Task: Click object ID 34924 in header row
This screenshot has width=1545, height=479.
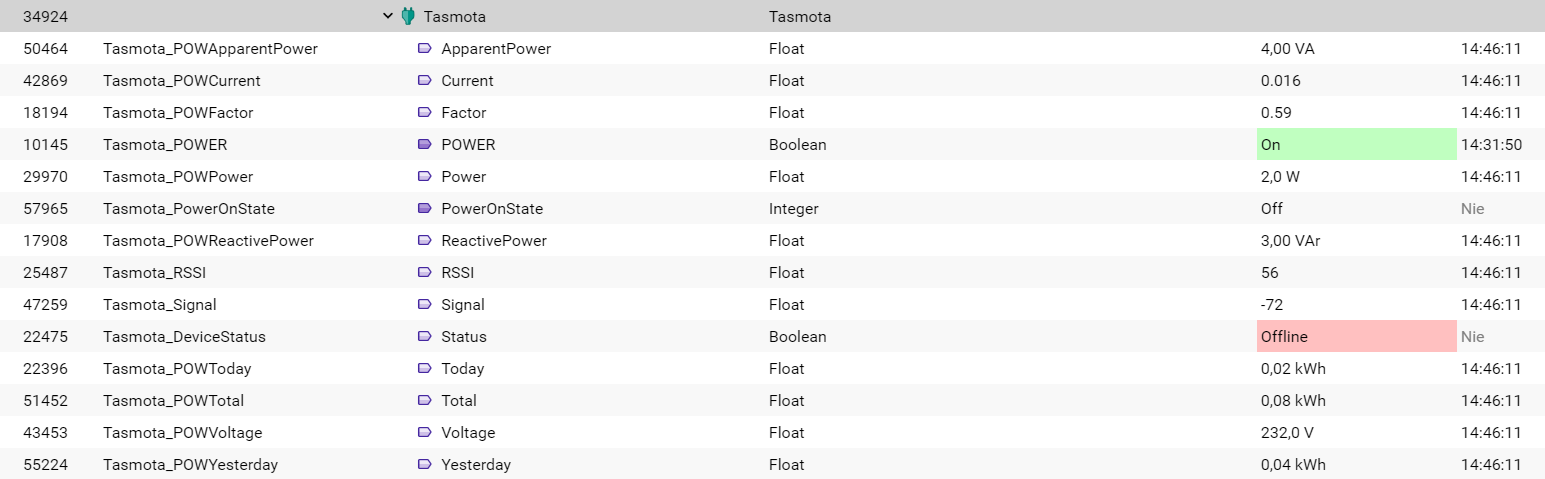Action: click(45, 16)
